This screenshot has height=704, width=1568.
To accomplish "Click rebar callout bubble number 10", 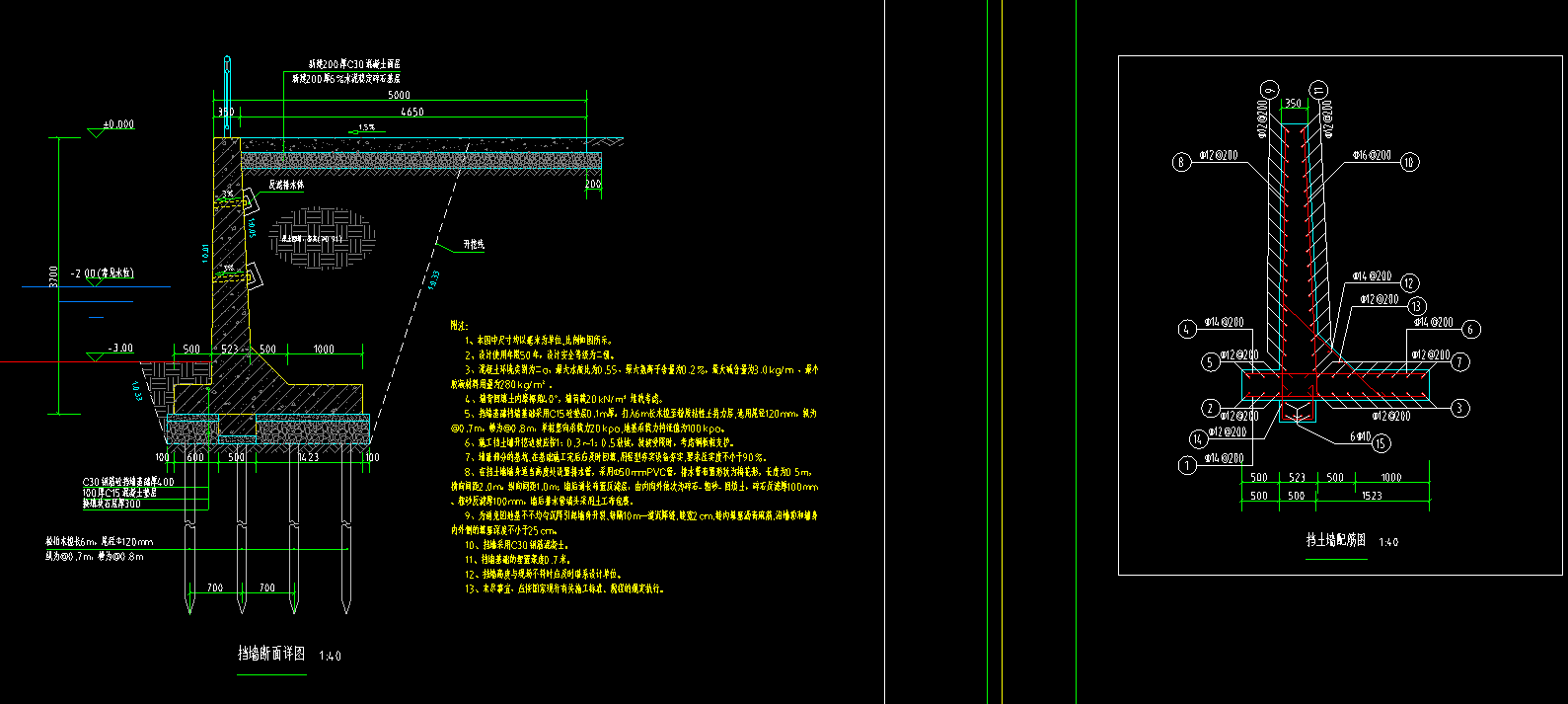I will click(x=1409, y=163).
